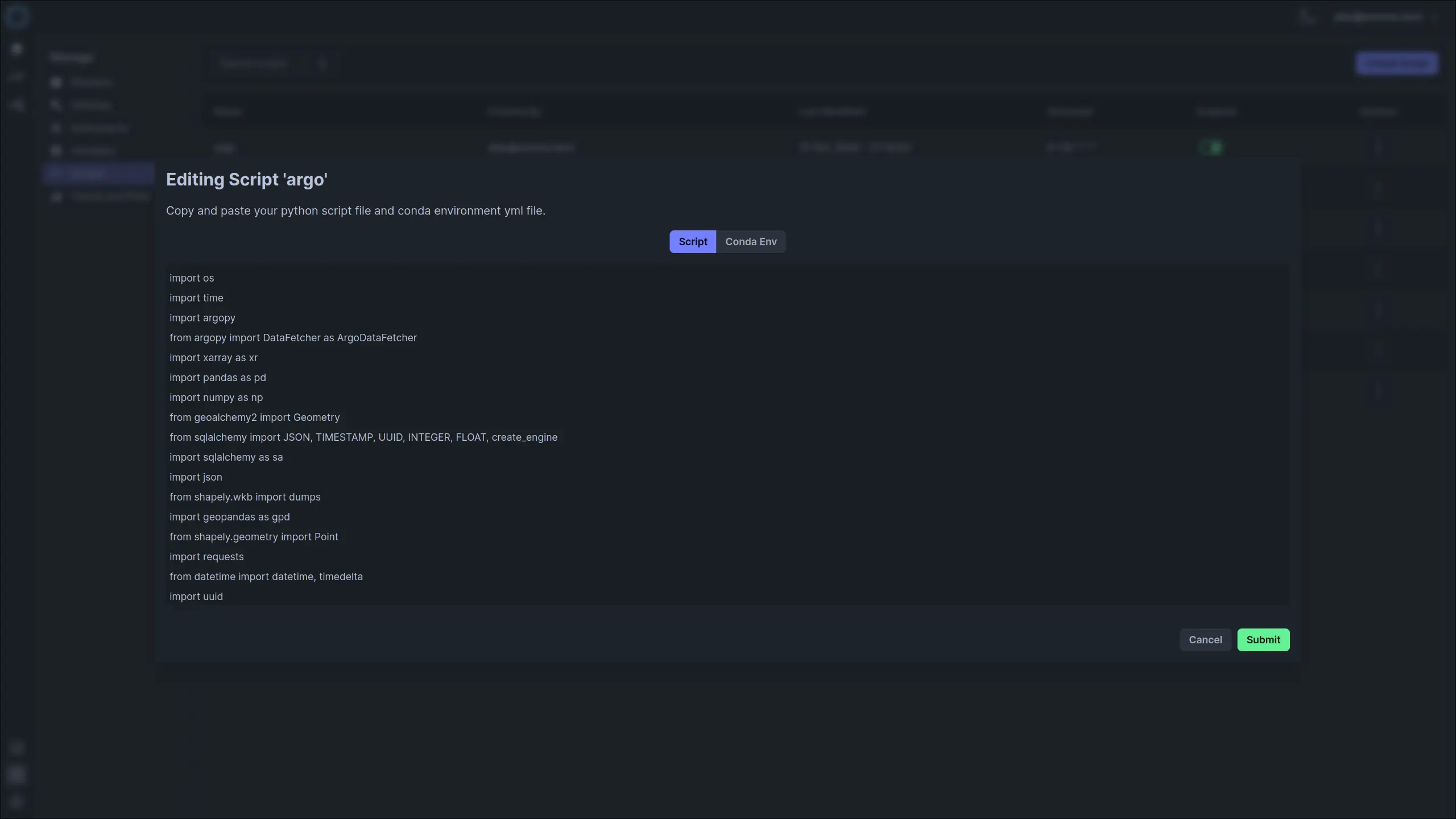Click the 'import sqlalchemy as sa' line
1456x819 pixels.
point(226,457)
